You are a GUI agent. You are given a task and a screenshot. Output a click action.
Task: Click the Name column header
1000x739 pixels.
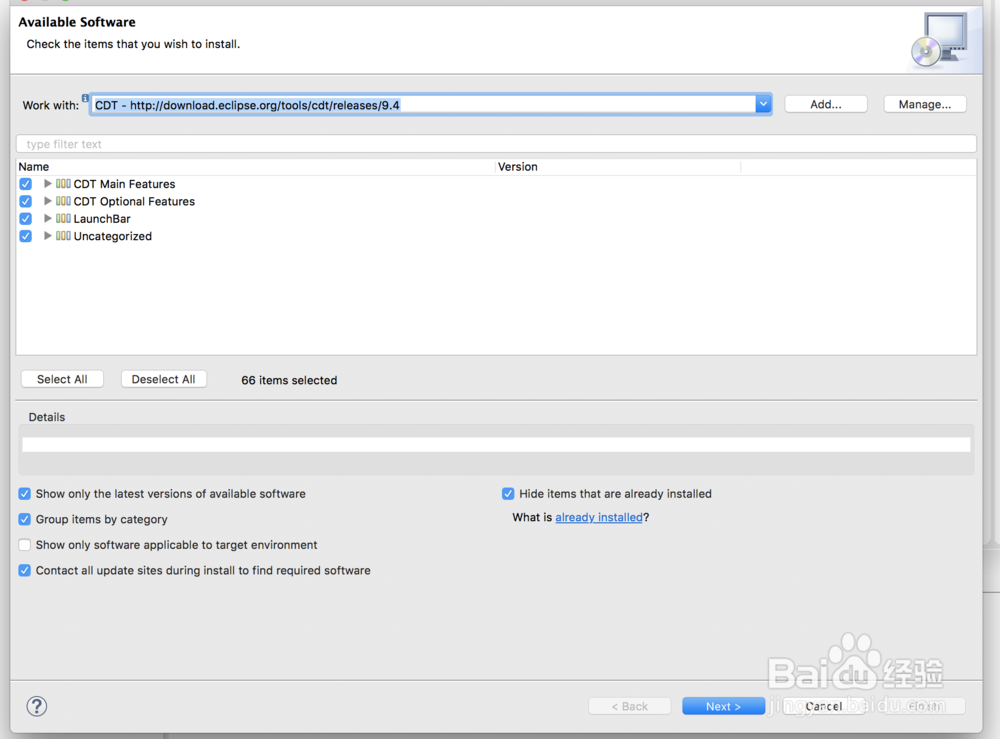pyautogui.click(x=256, y=166)
